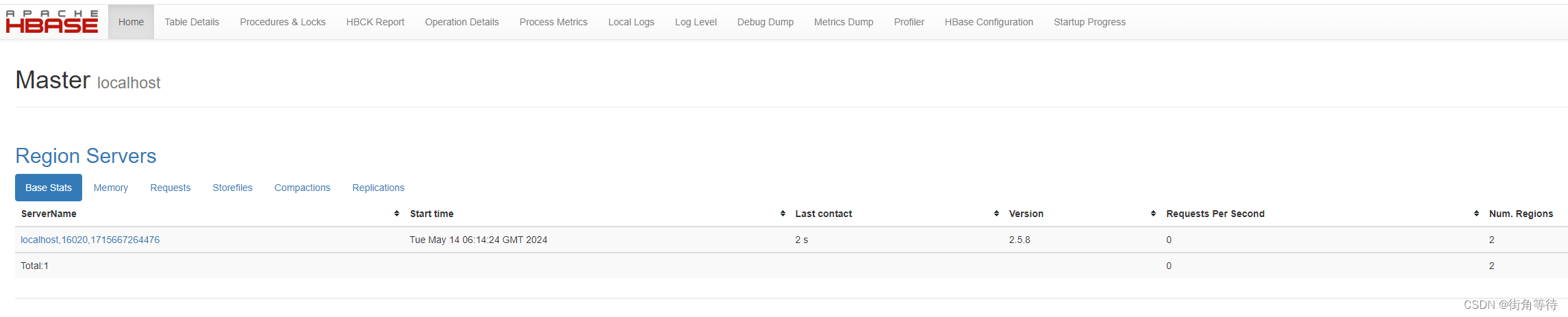The image size is (1568, 317).
Task: Open the Table Details menu item
Action: click(192, 22)
